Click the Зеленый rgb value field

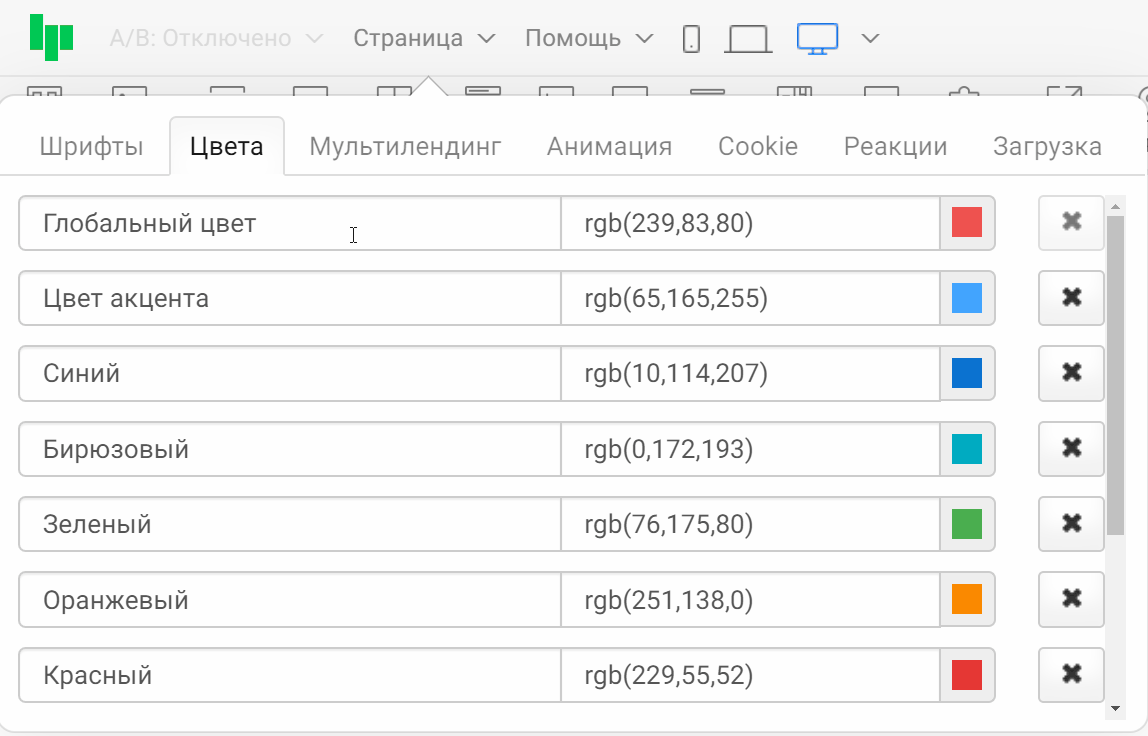750,524
